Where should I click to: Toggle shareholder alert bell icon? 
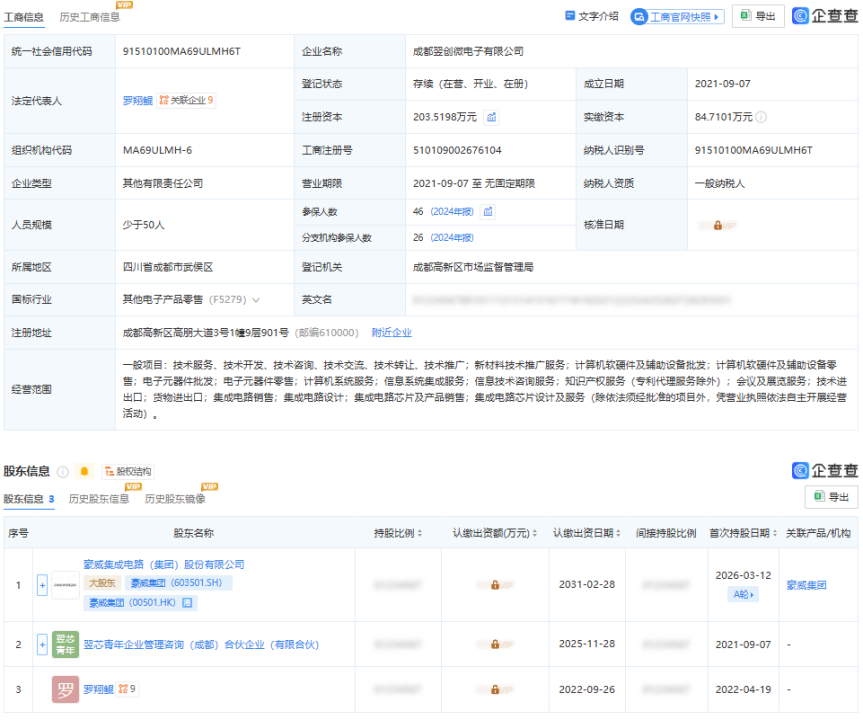(x=84, y=472)
